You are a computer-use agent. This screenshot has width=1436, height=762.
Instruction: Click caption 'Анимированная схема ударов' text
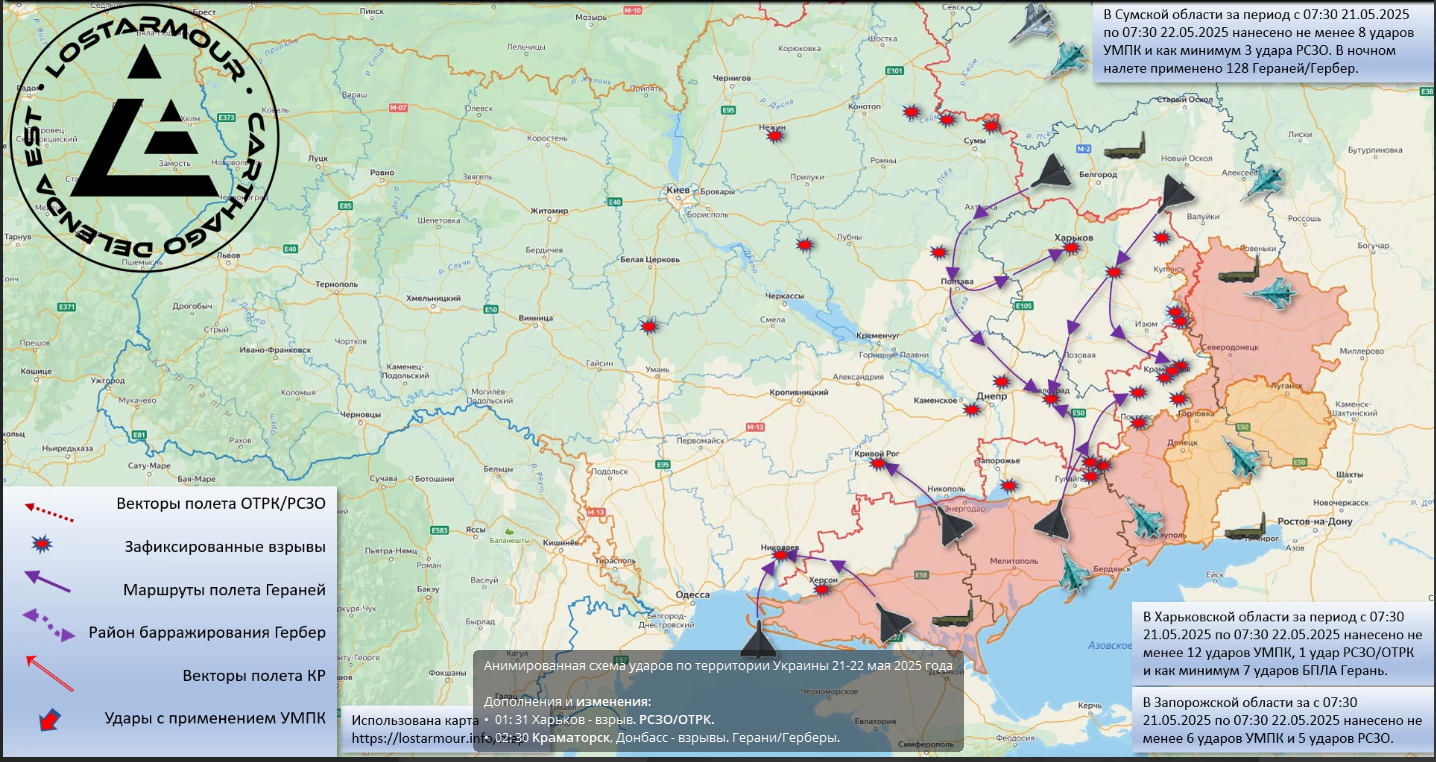718,665
